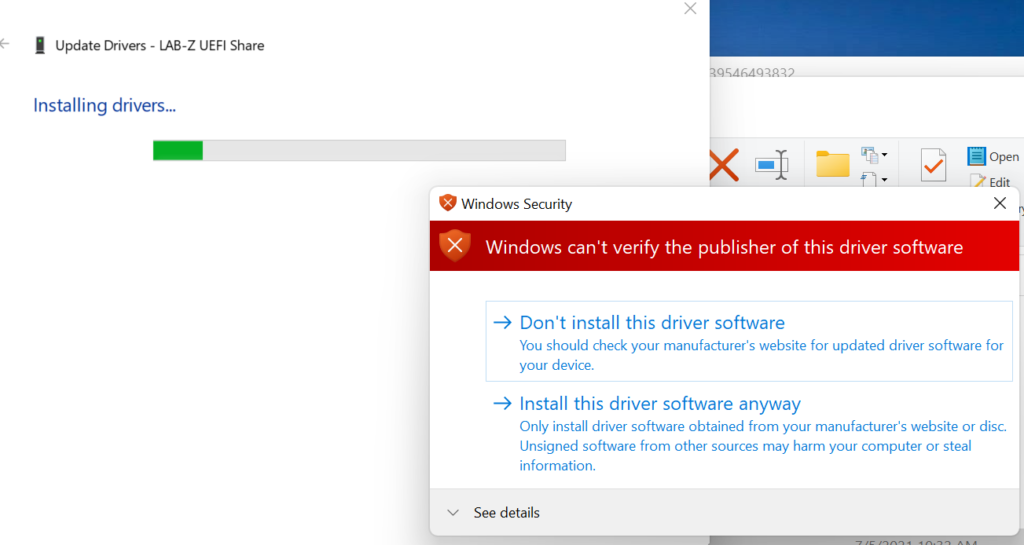
Task: Expand See details chevron
Action: (453, 513)
